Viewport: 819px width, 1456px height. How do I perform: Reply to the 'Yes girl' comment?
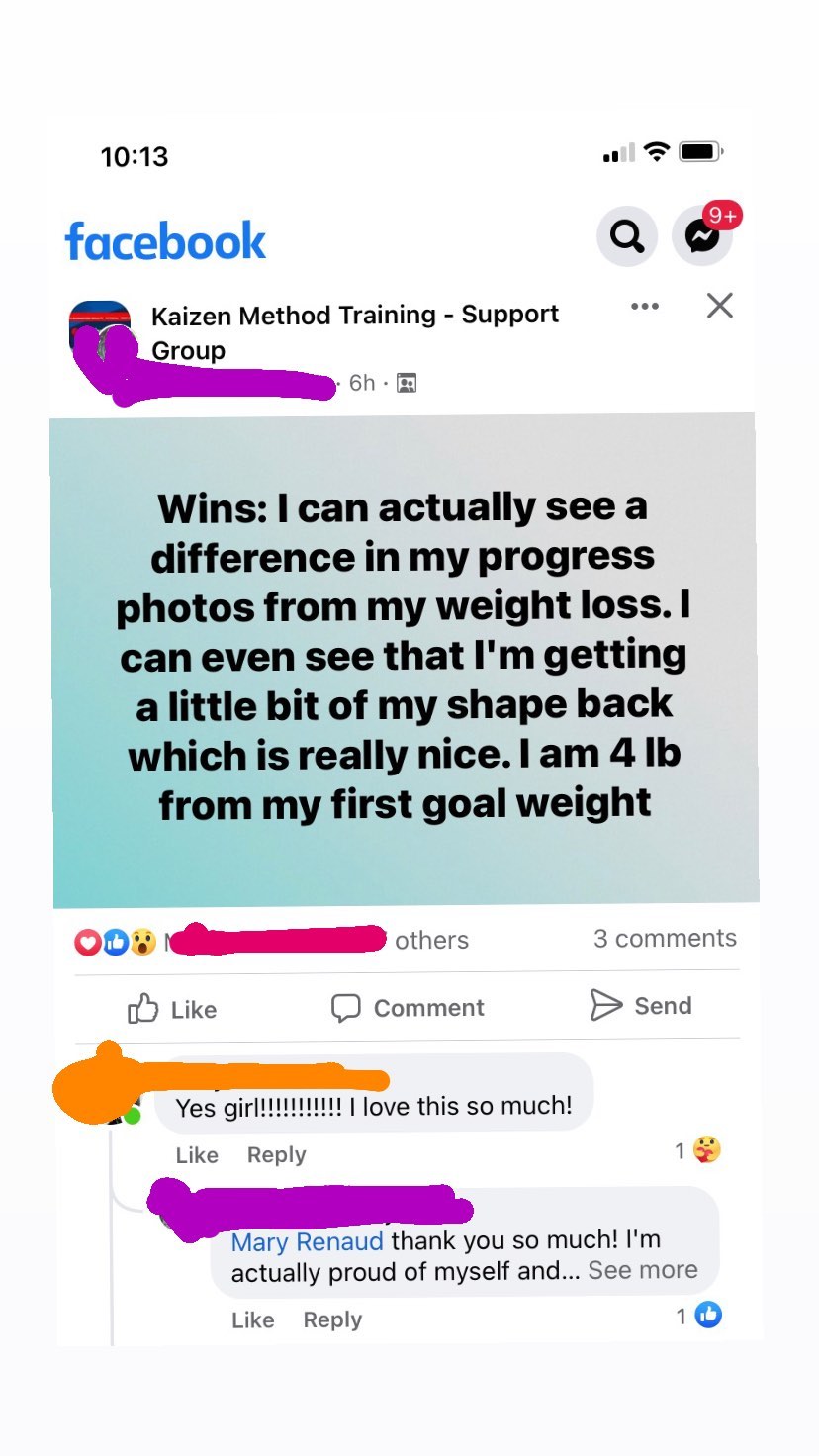[x=277, y=1154]
